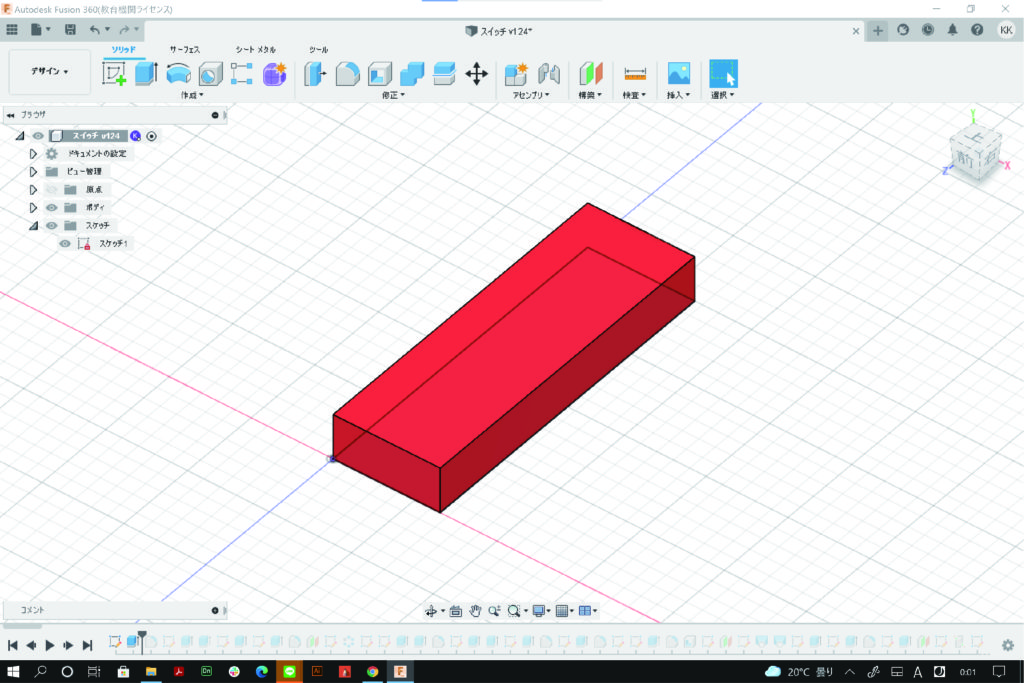The image size is (1024, 683).
Task: Click the Revolve tool icon
Action: point(178,73)
